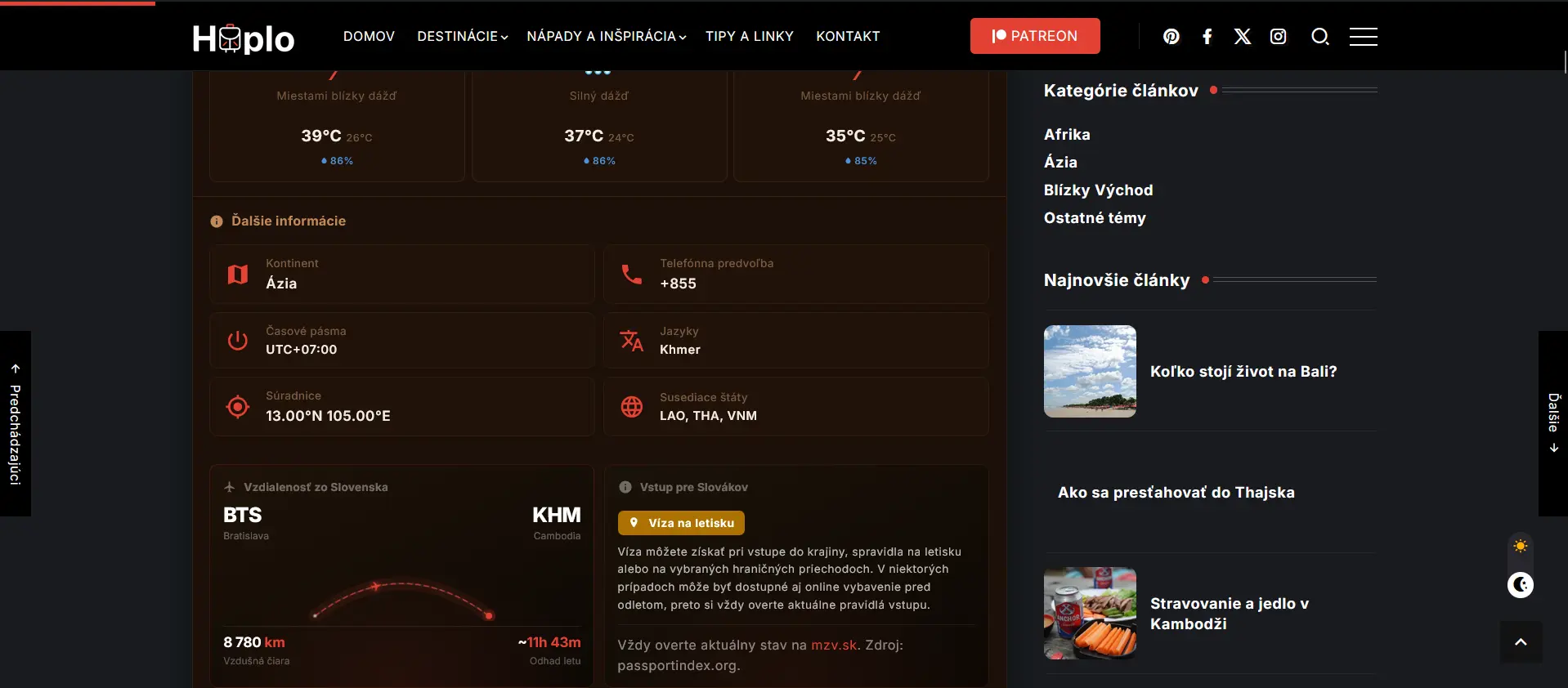The image size is (1568, 688).
Task: Click the translate icon beside Jazyky
Action: (x=632, y=341)
